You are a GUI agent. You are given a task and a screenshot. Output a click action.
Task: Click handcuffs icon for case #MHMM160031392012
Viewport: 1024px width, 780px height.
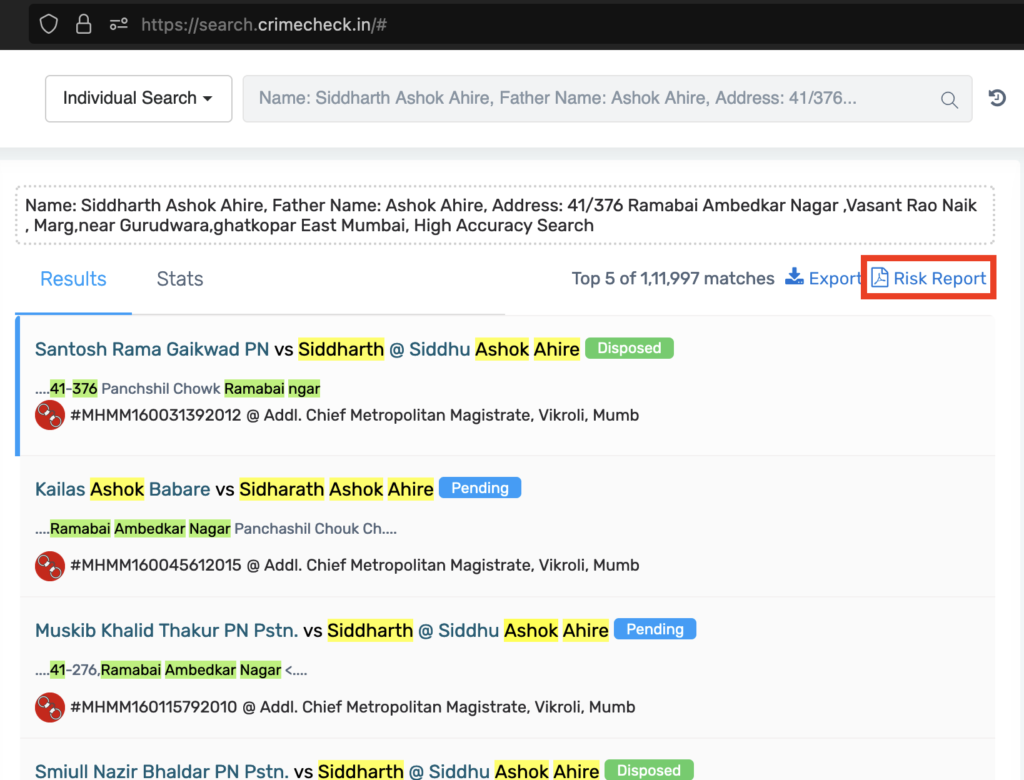click(50, 415)
